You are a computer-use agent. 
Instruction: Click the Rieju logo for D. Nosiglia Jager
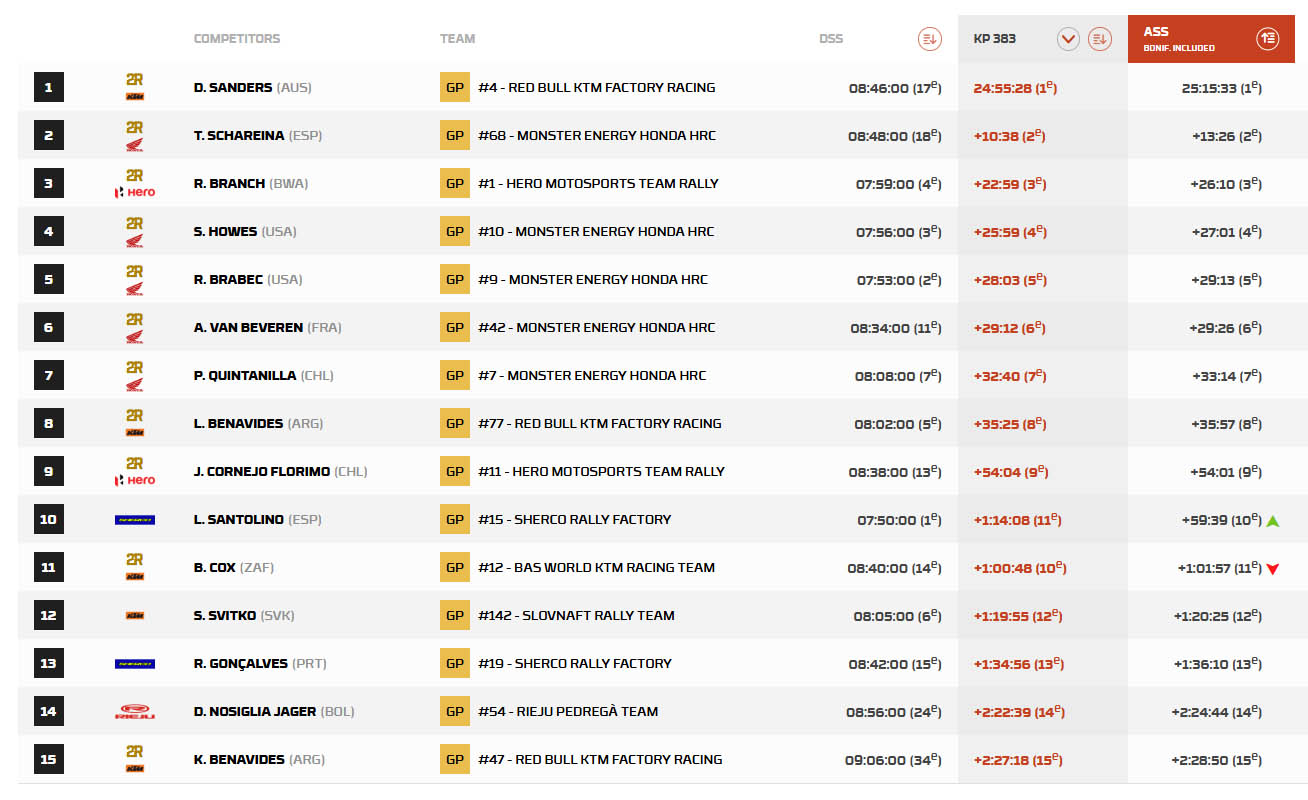pos(135,712)
